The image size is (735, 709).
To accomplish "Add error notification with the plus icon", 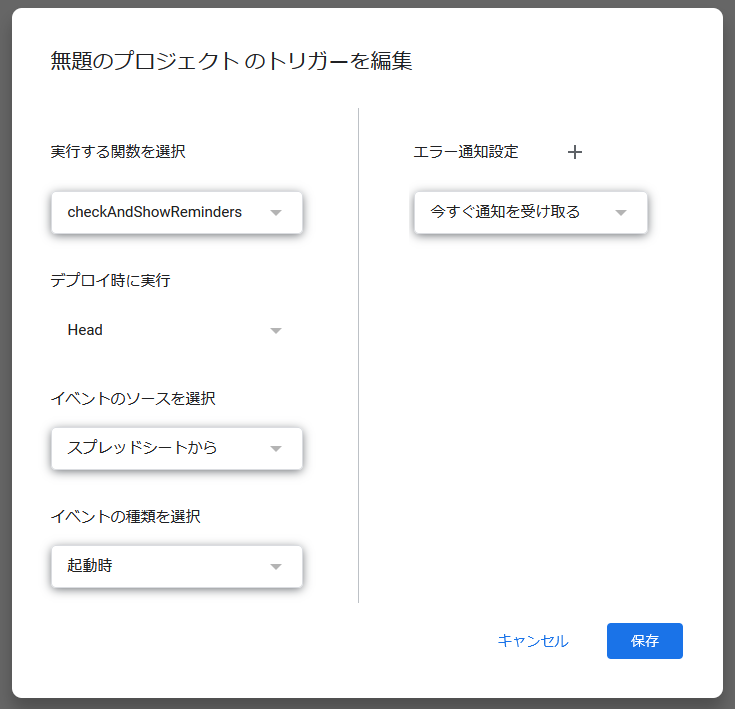I will (x=575, y=152).
